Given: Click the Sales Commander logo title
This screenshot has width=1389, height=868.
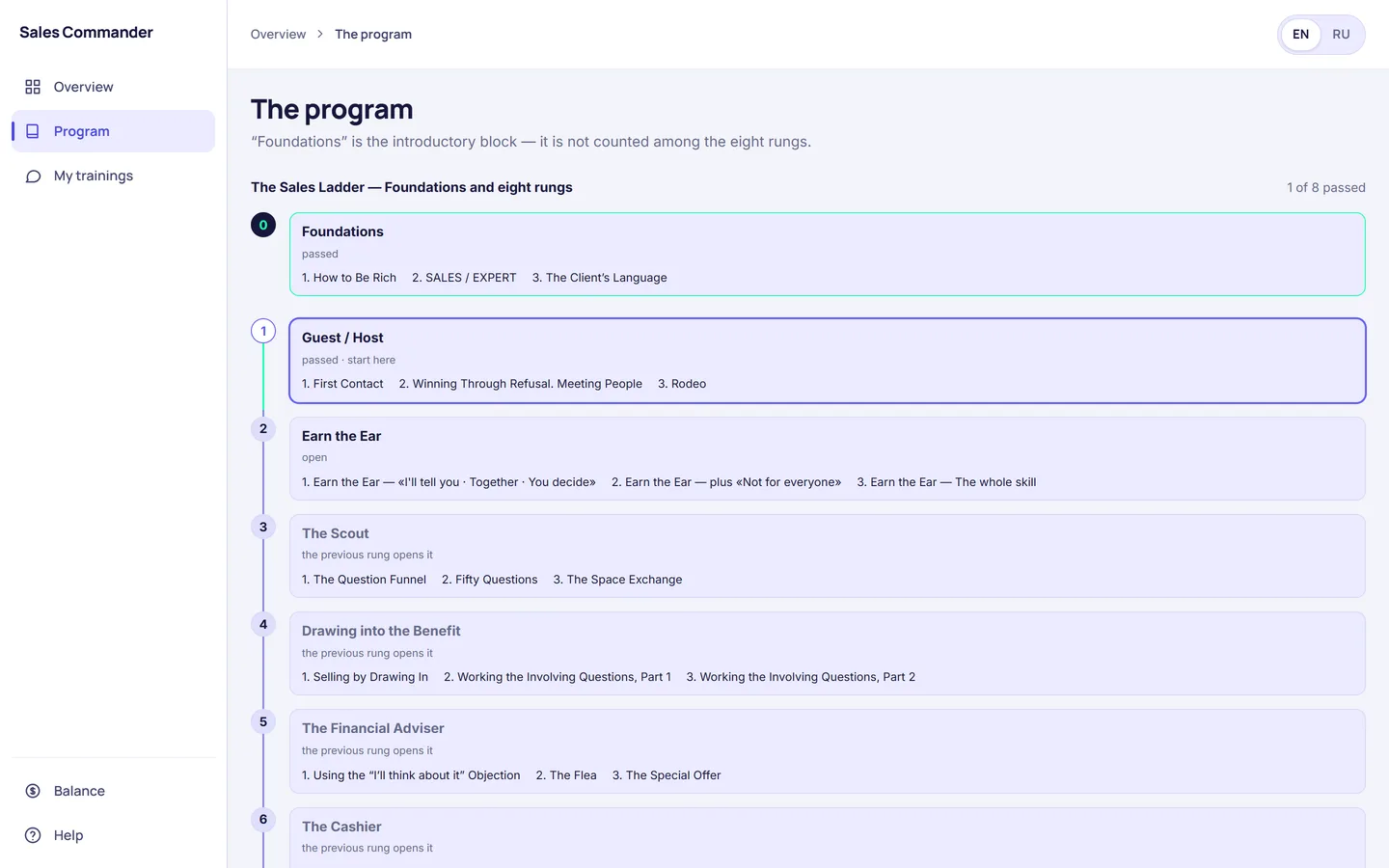Looking at the screenshot, I should (86, 32).
